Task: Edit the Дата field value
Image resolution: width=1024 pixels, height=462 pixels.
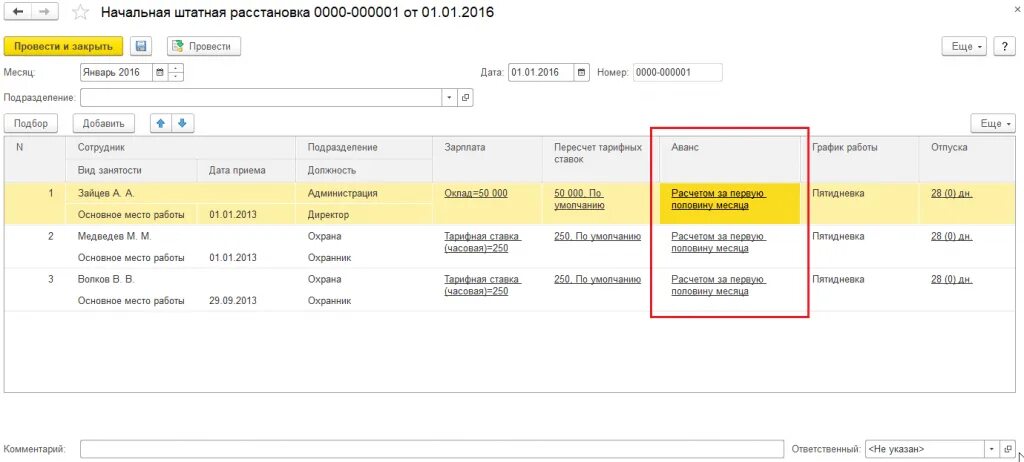Action: coord(541,73)
